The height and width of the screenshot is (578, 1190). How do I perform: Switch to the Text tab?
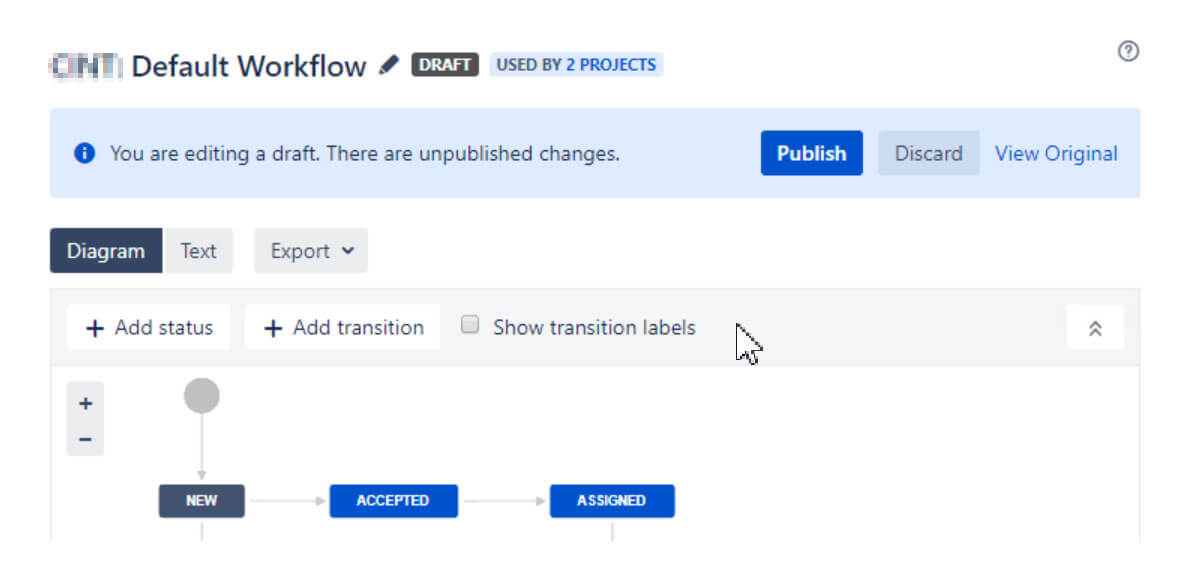click(x=198, y=251)
